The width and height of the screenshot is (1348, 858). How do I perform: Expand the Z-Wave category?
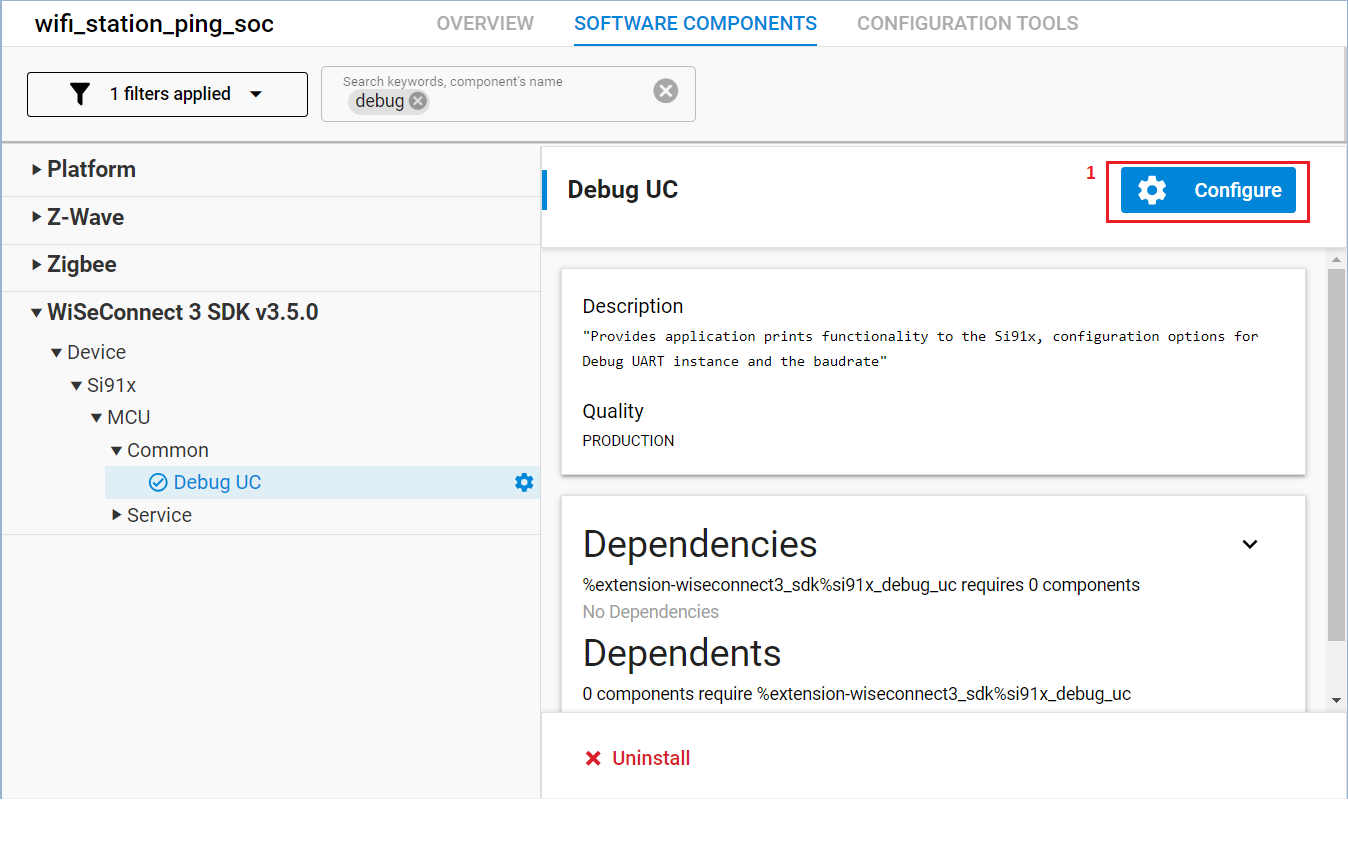point(37,217)
